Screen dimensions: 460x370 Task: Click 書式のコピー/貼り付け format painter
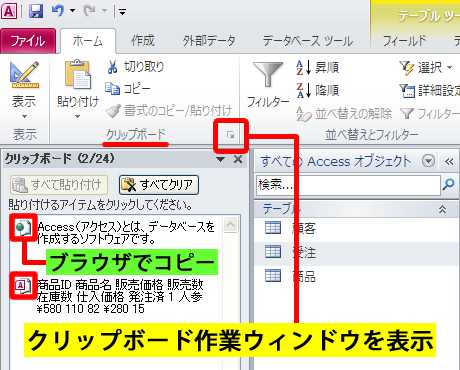(x=169, y=111)
